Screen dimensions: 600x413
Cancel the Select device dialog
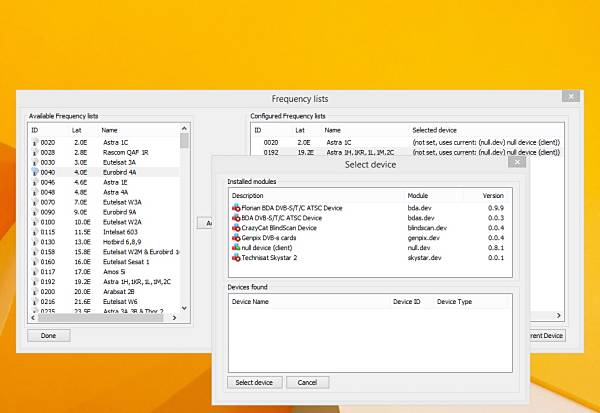coord(307,382)
